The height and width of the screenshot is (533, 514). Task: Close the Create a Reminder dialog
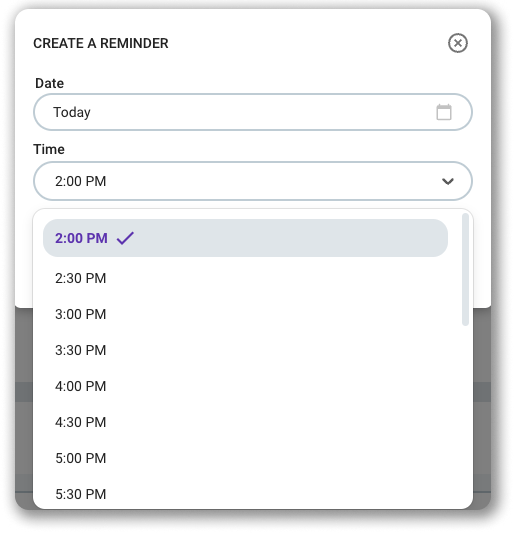coord(458,43)
